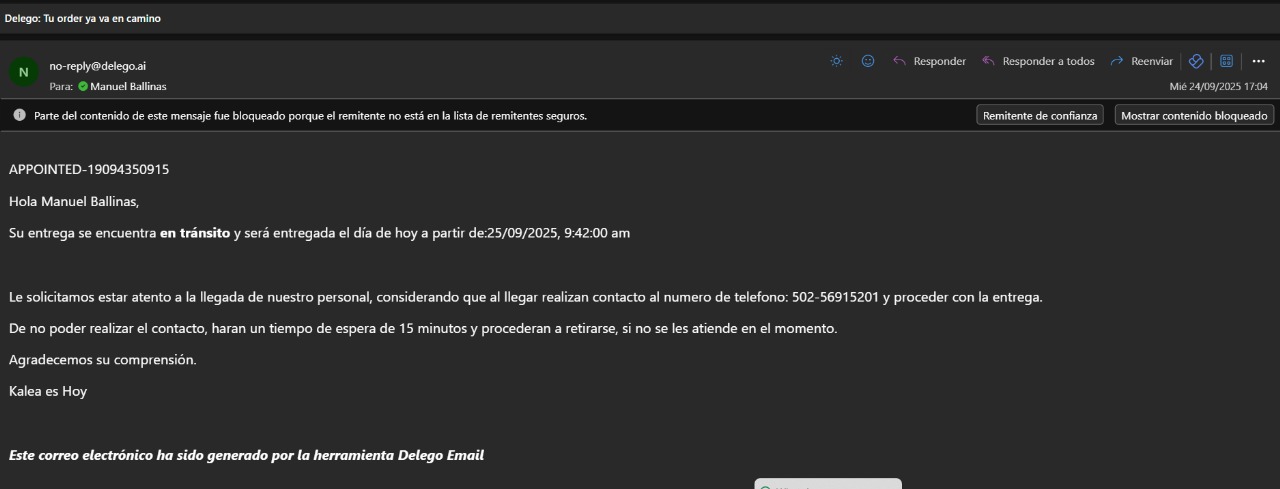Click the phone number 502-56915201

point(835,297)
